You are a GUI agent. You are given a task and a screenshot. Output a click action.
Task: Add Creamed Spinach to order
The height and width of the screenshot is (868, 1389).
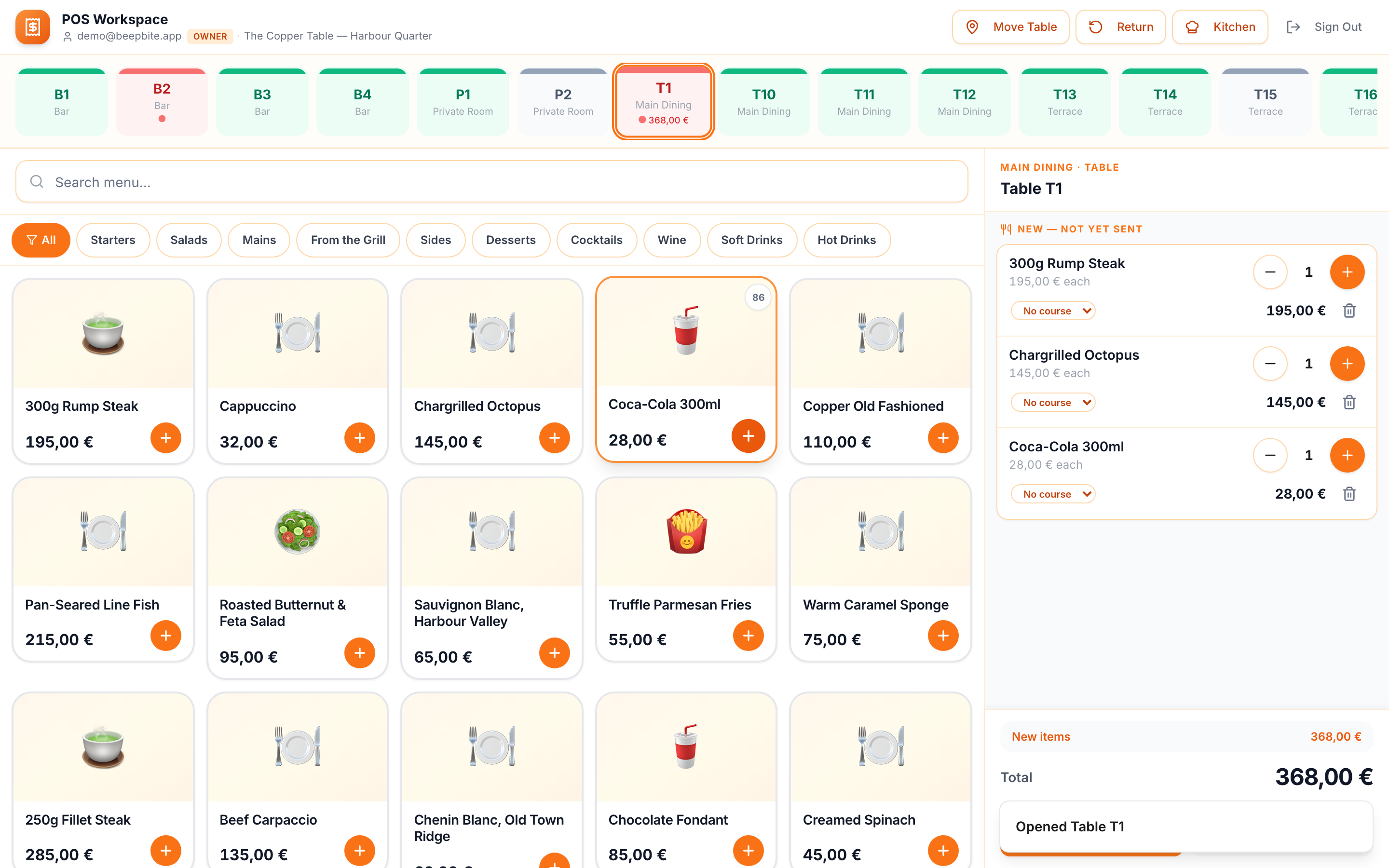943,851
